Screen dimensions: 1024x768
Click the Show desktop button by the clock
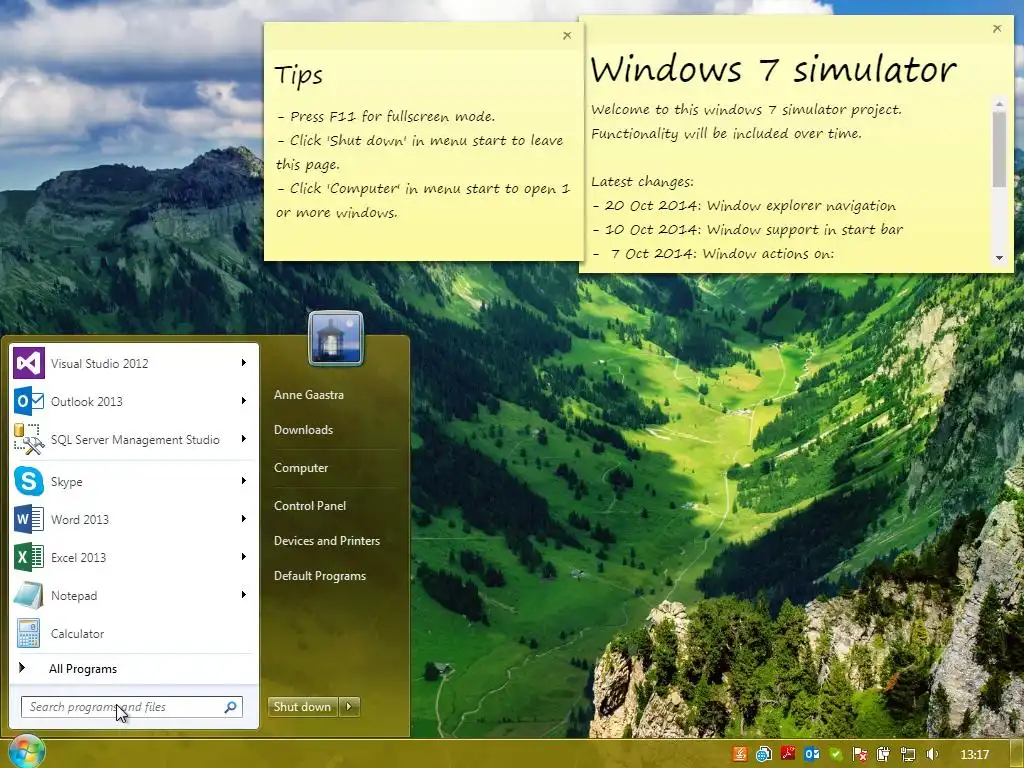pos(1018,754)
